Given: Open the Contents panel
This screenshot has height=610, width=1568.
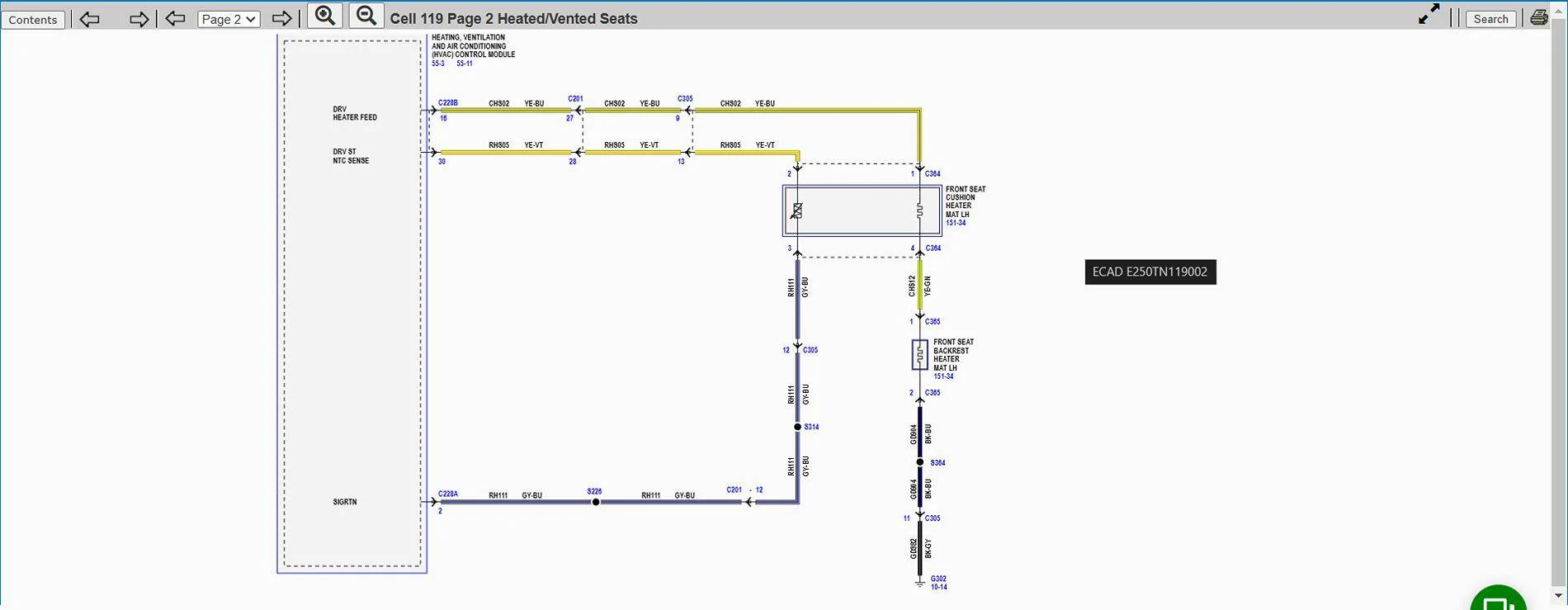Looking at the screenshot, I should pyautogui.click(x=33, y=19).
